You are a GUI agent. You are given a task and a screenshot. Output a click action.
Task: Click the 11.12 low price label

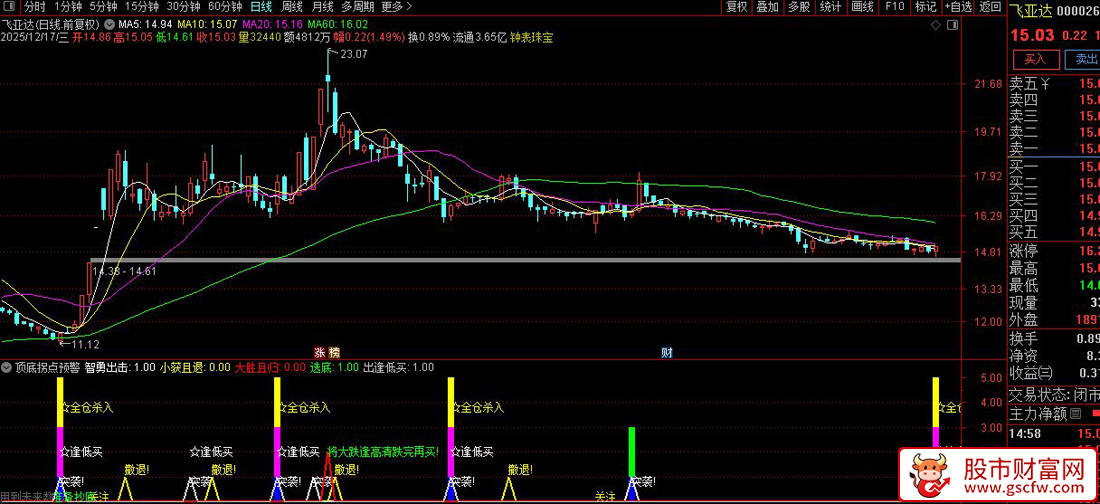pos(84,343)
